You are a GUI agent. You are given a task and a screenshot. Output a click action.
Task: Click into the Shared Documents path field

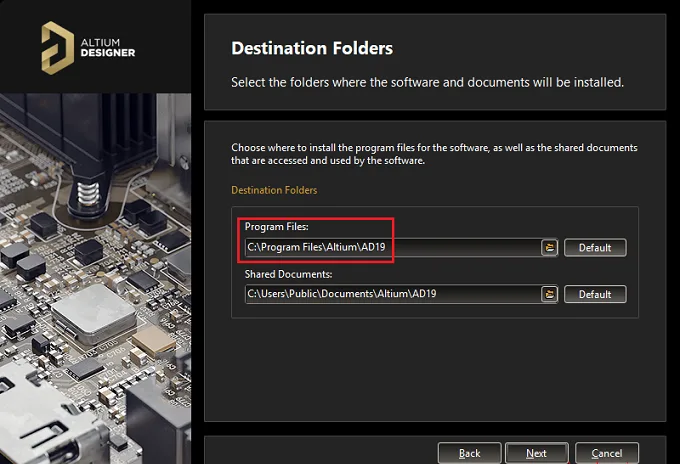tap(393, 294)
